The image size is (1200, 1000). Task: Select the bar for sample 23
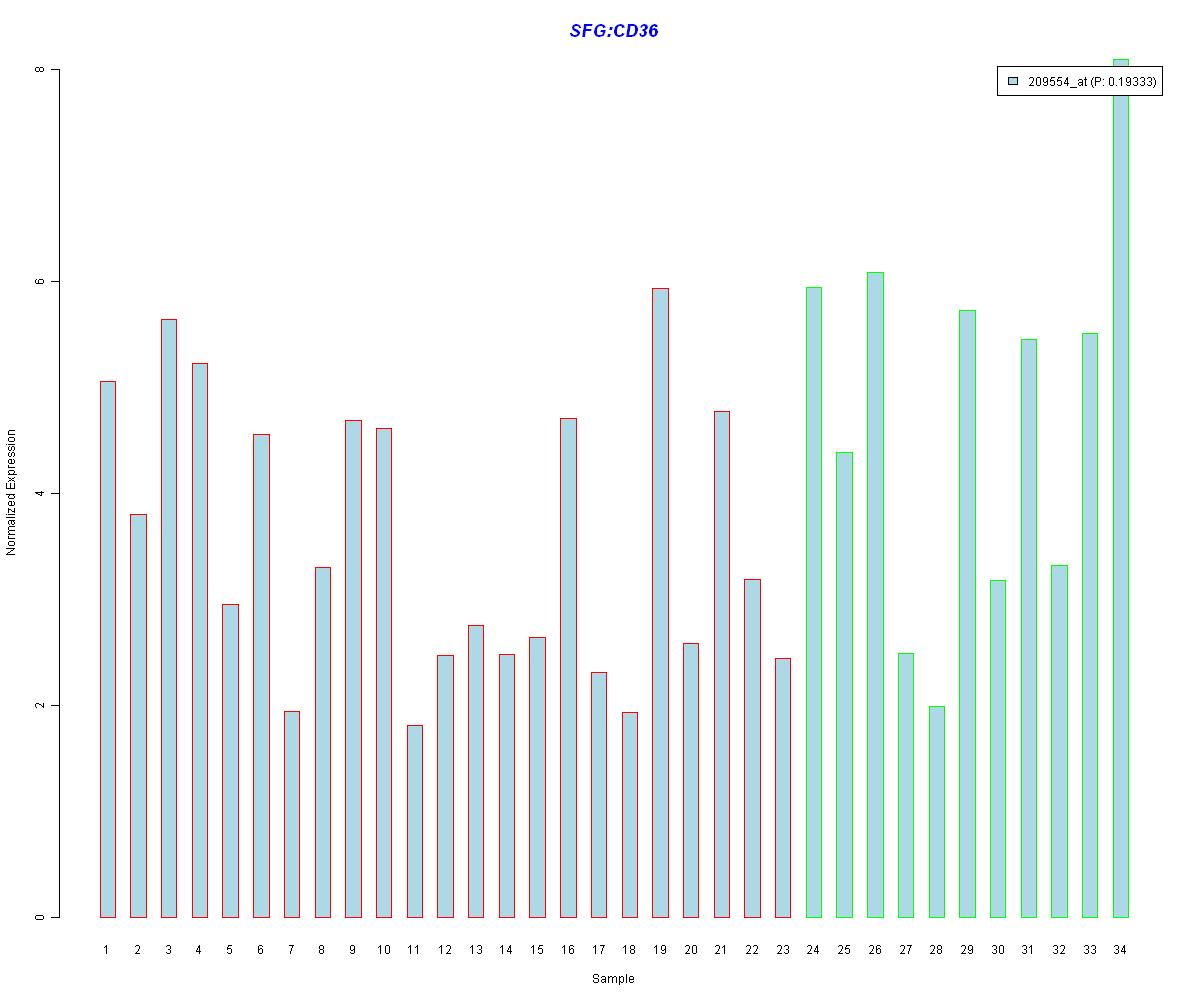click(782, 787)
